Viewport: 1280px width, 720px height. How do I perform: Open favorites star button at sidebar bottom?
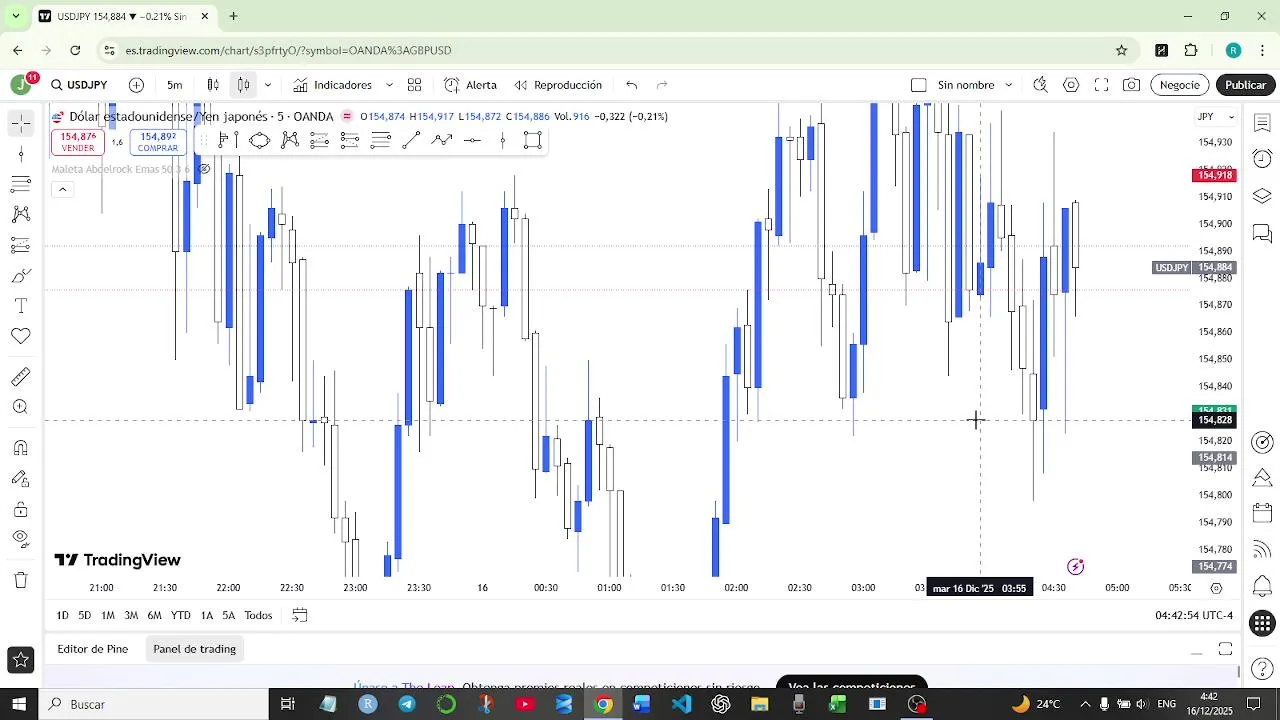[20, 660]
